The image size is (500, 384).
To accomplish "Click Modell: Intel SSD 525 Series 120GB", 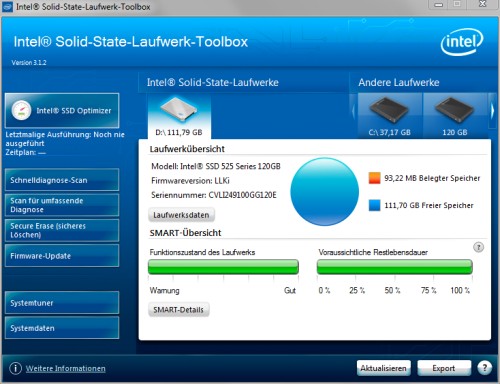I will point(216,166).
